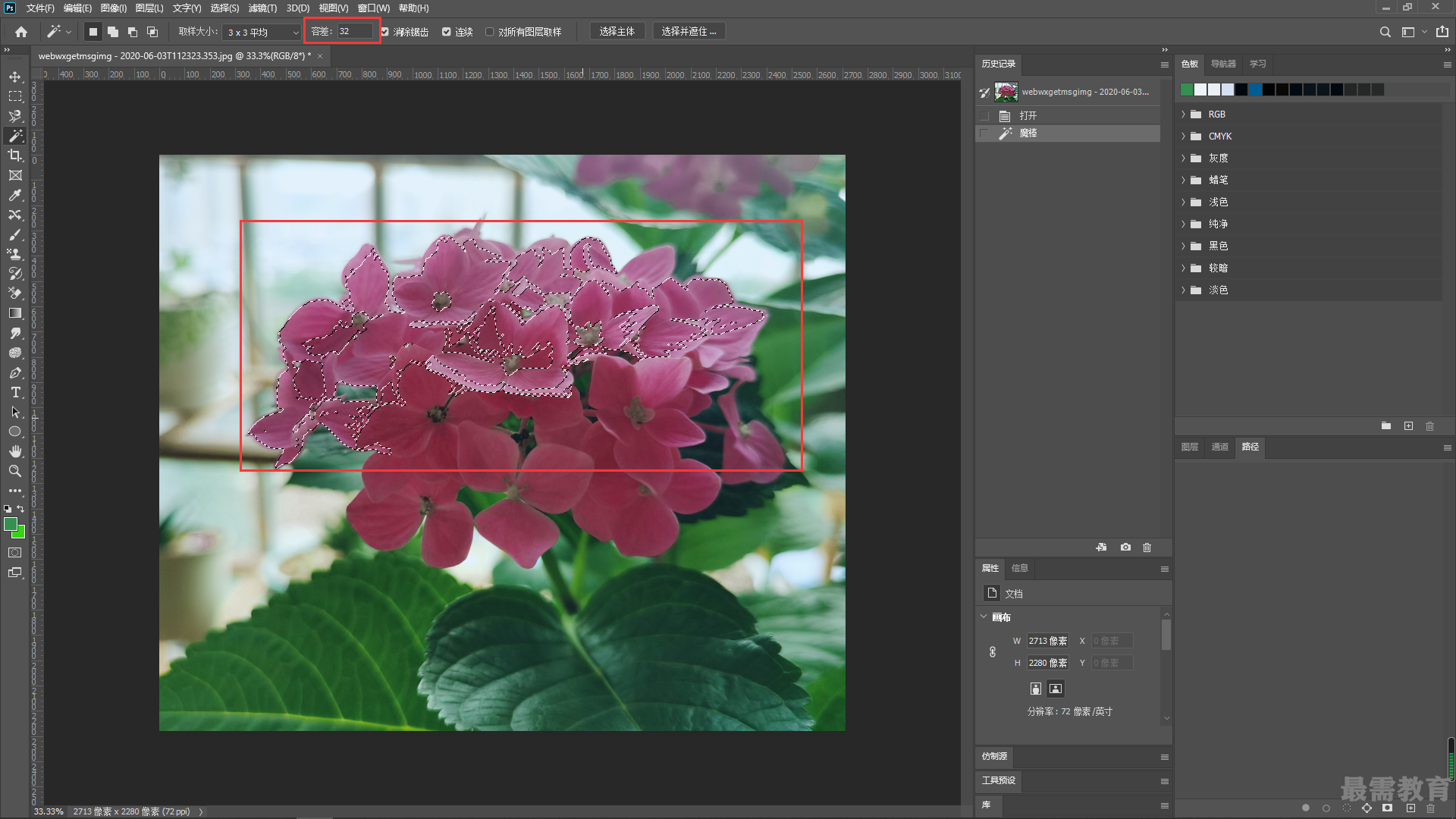
Task: Delete current history state trash icon
Action: coord(1147,547)
